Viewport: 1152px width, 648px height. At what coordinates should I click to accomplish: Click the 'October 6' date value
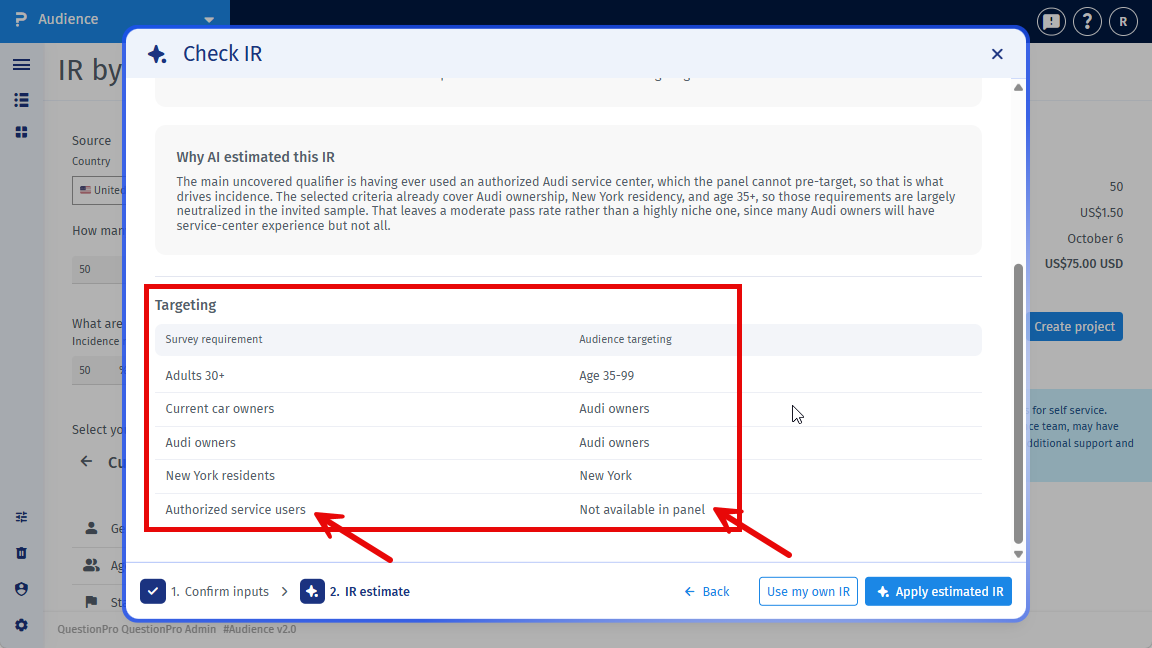(x=1095, y=239)
